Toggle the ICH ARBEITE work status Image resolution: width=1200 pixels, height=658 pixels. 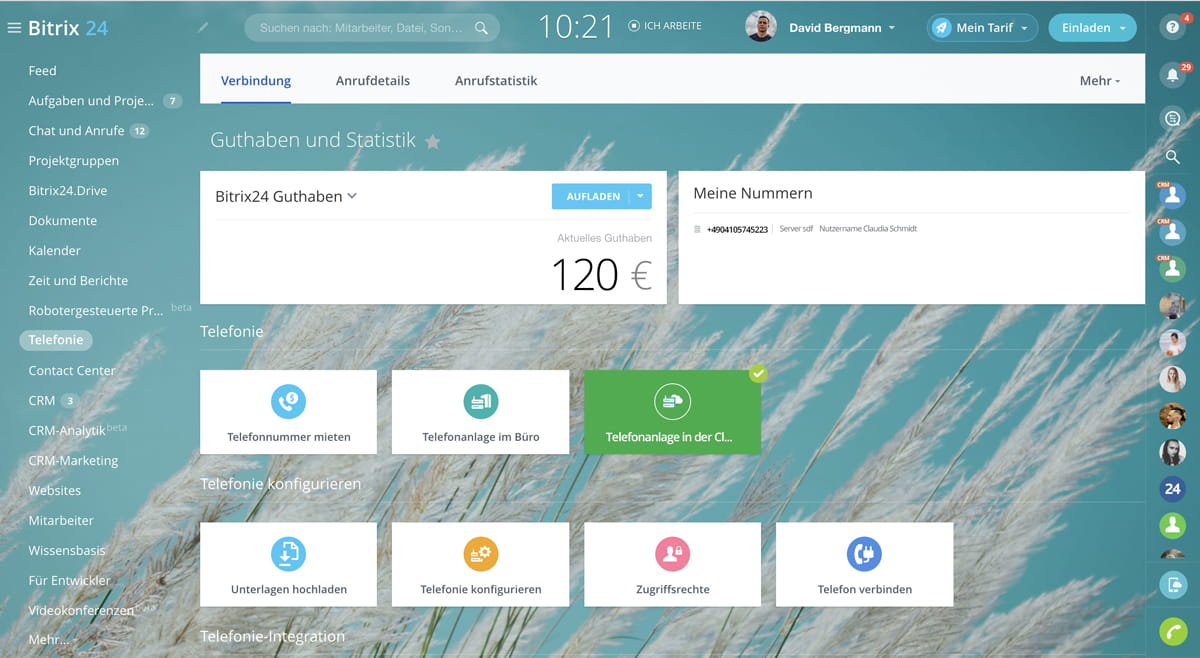664,26
